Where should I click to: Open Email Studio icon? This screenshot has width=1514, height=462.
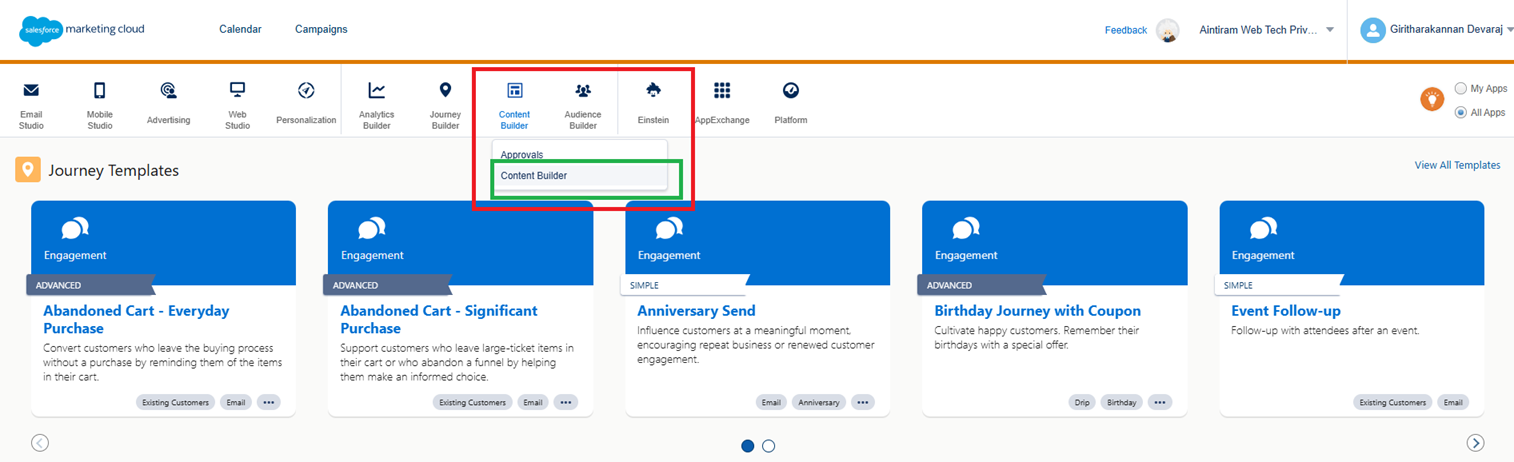click(x=31, y=91)
